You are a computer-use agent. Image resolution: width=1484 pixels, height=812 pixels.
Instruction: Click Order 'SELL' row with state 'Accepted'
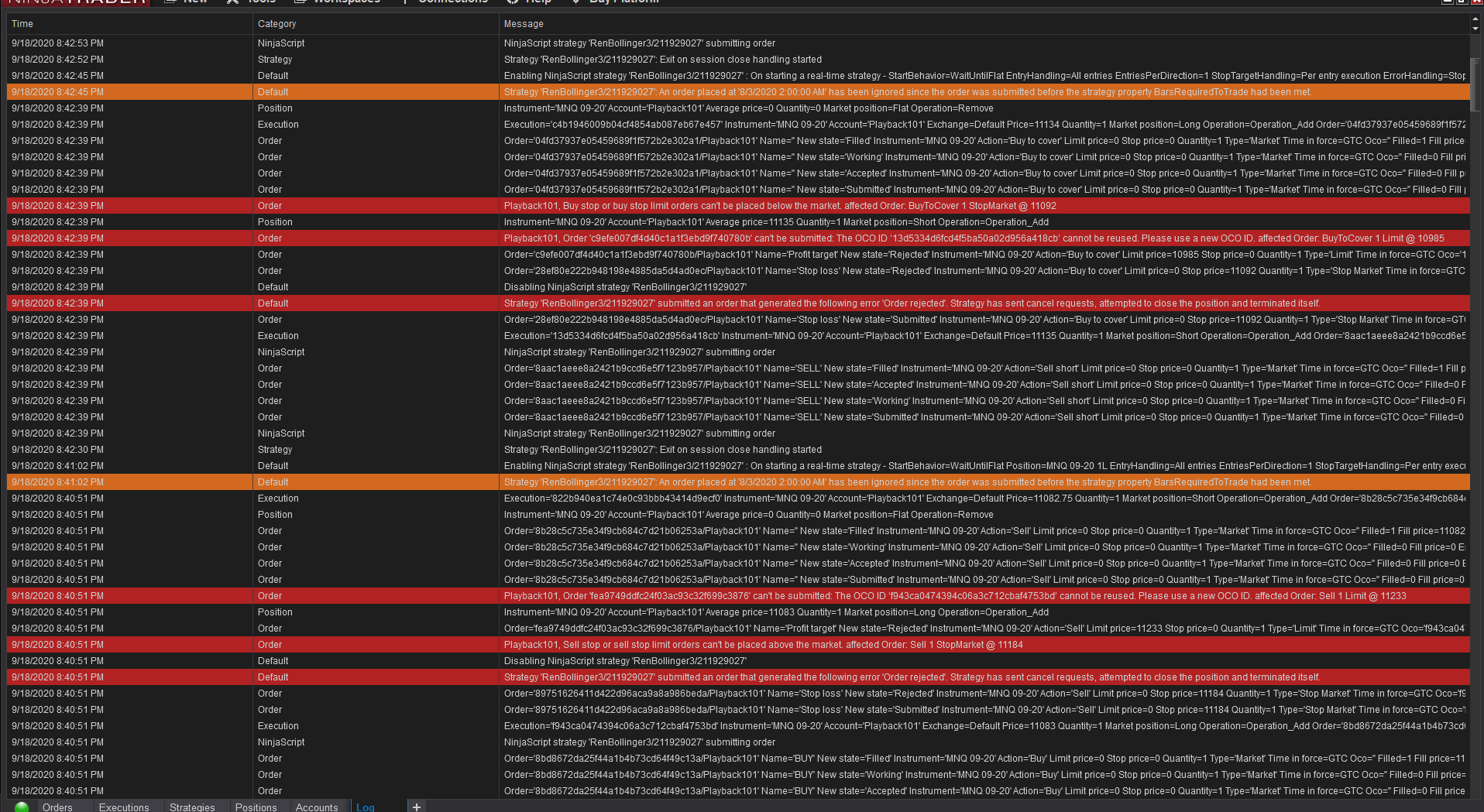point(738,385)
